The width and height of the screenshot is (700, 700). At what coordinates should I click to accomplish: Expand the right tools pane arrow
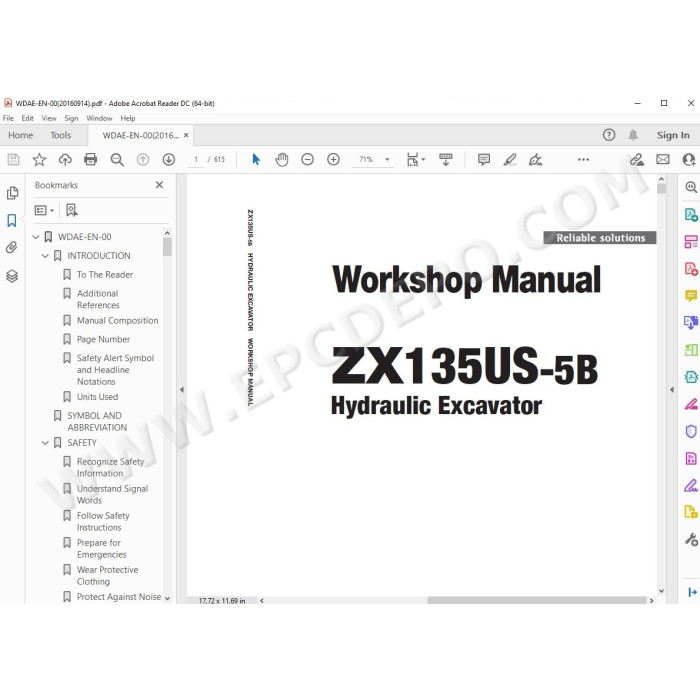click(x=672, y=390)
